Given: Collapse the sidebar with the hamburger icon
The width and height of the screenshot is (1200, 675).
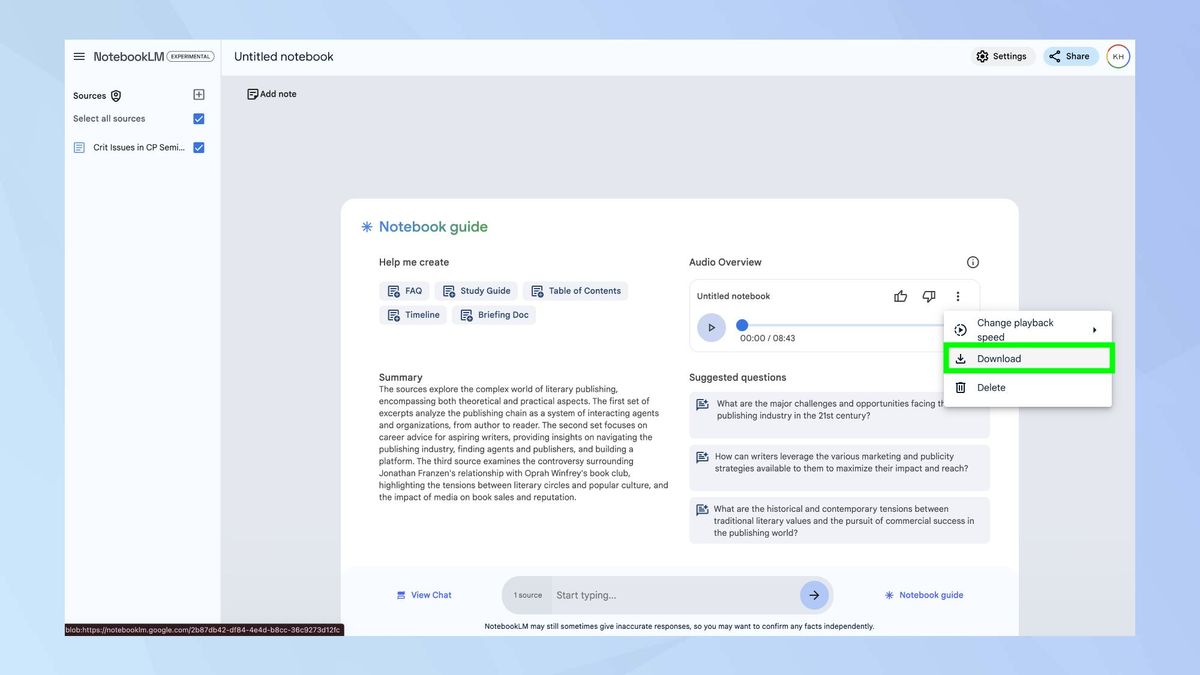Looking at the screenshot, I should point(79,56).
